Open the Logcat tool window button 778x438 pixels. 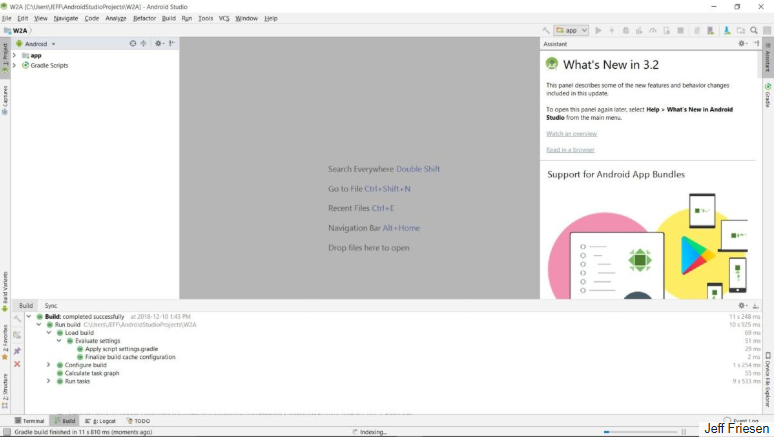click(x=100, y=421)
